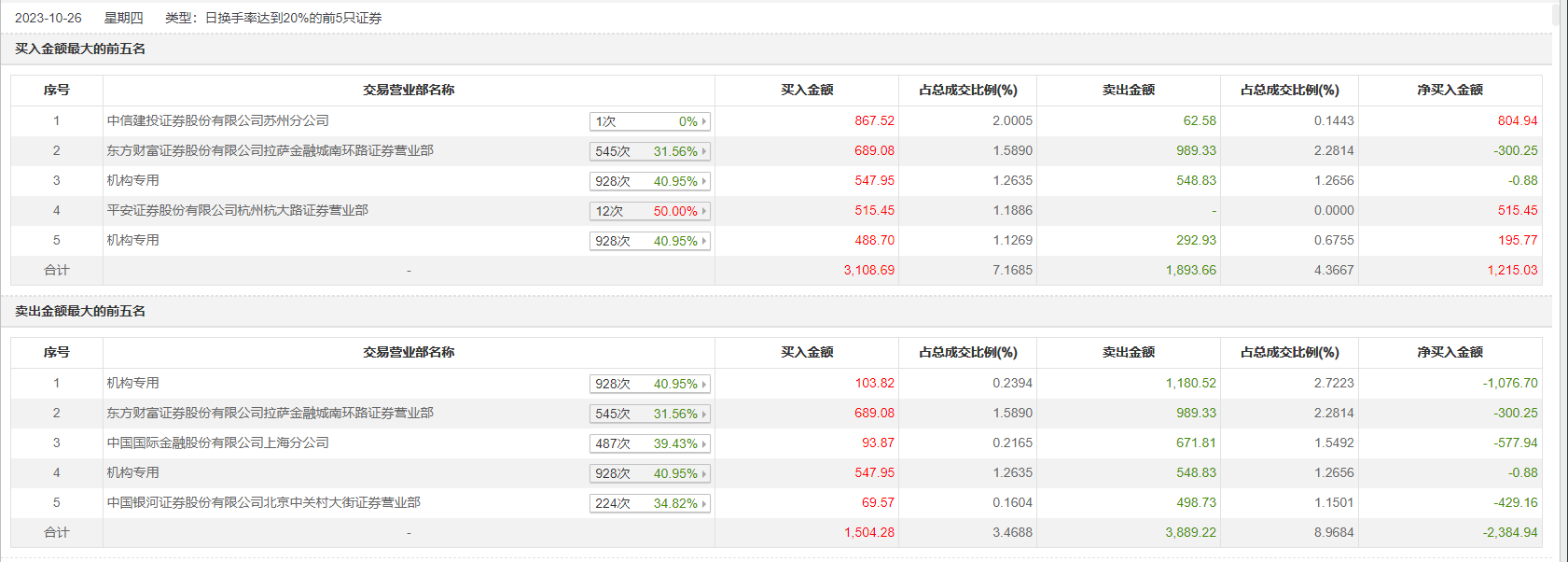Open 平安证券 杭州杭大路证券营业部 link
Image resolution: width=1568 pixels, height=562 pixels.
click(x=237, y=210)
